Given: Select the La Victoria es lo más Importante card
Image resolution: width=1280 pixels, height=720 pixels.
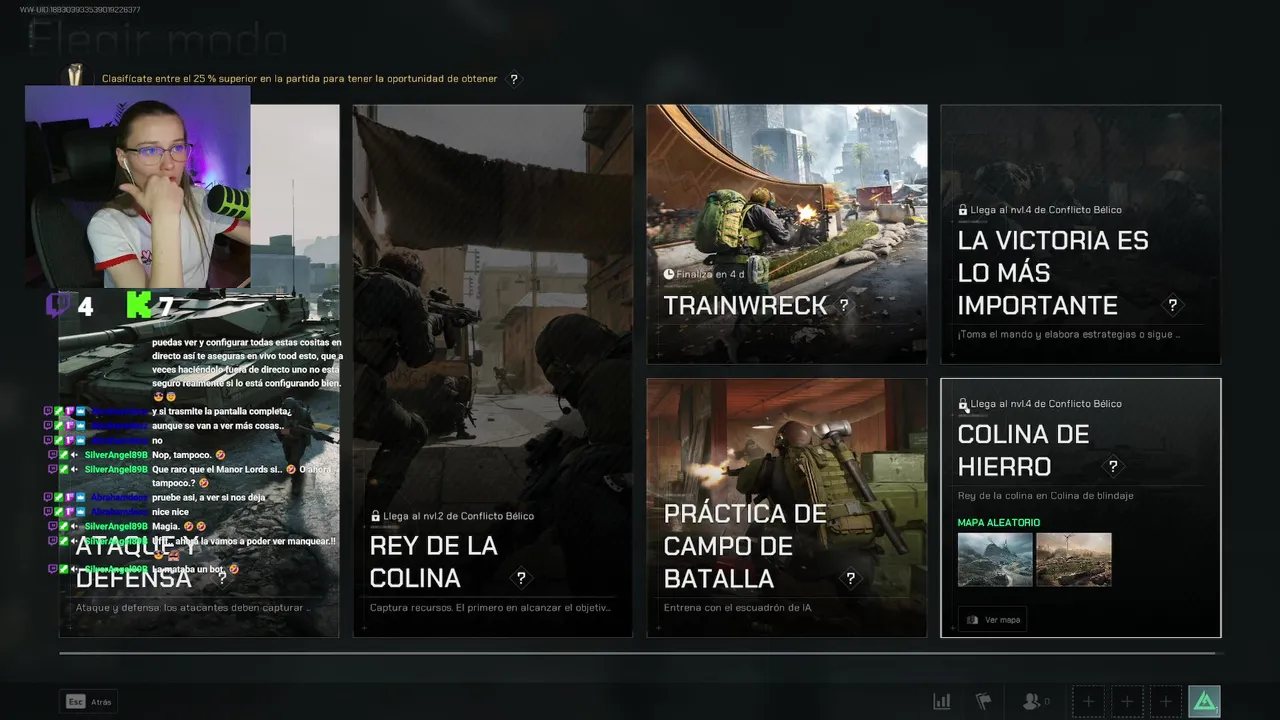Looking at the screenshot, I should (x=1081, y=234).
